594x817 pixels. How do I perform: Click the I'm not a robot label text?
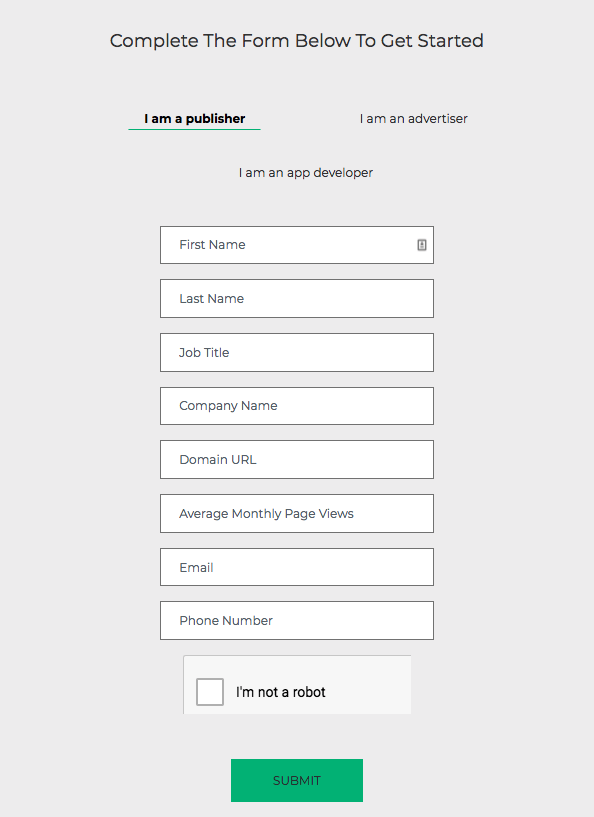click(280, 692)
